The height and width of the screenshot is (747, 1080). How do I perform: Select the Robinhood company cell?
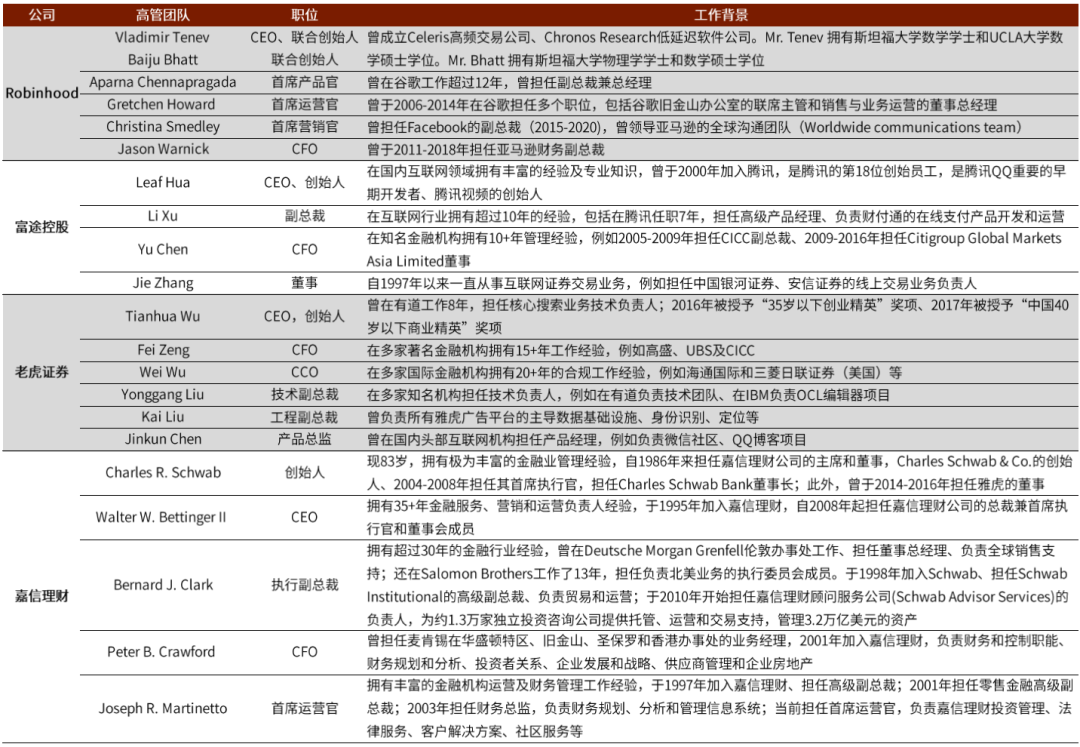(x=41, y=93)
